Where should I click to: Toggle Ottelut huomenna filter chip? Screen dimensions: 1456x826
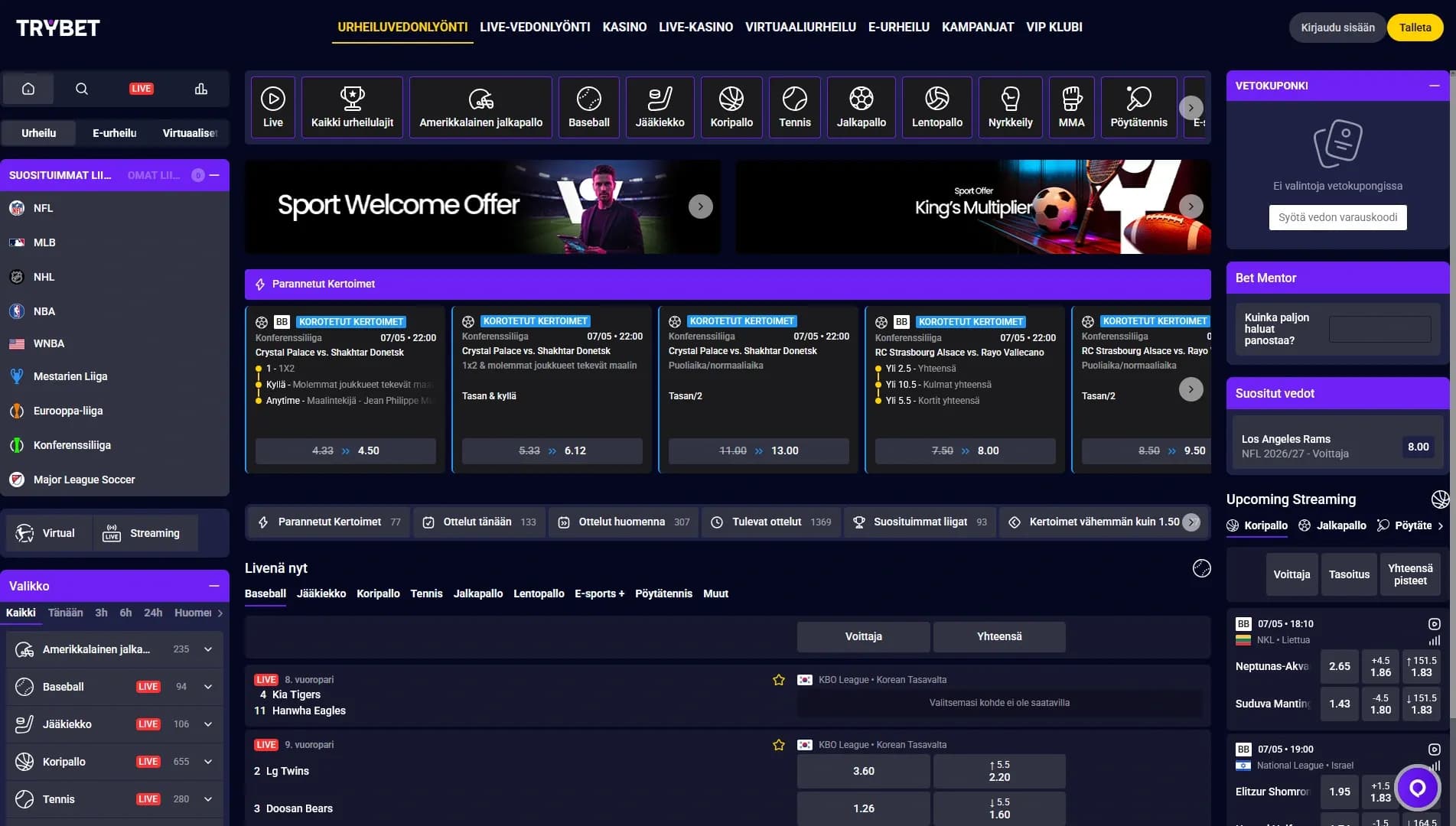coord(624,522)
